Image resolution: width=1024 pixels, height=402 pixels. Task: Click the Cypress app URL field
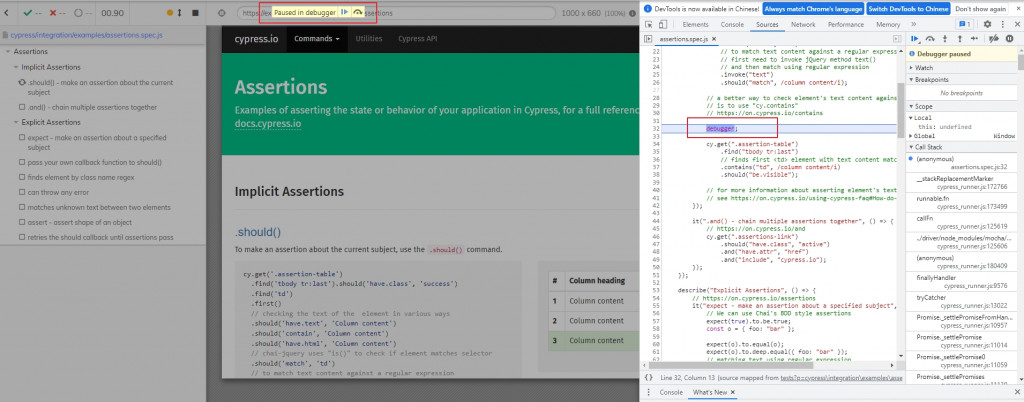pyautogui.click(x=396, y=12)
